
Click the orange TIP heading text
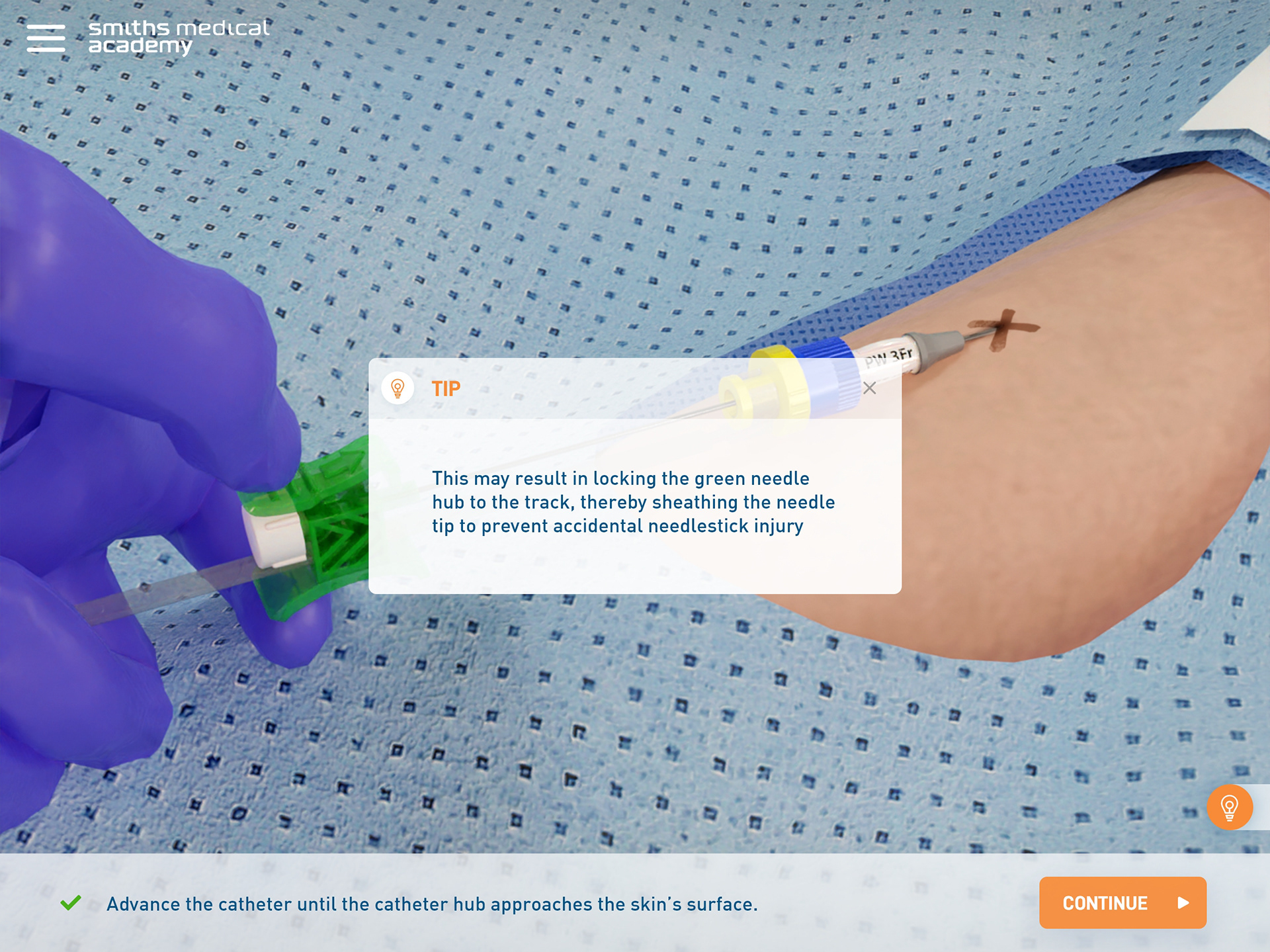(446, 388)
